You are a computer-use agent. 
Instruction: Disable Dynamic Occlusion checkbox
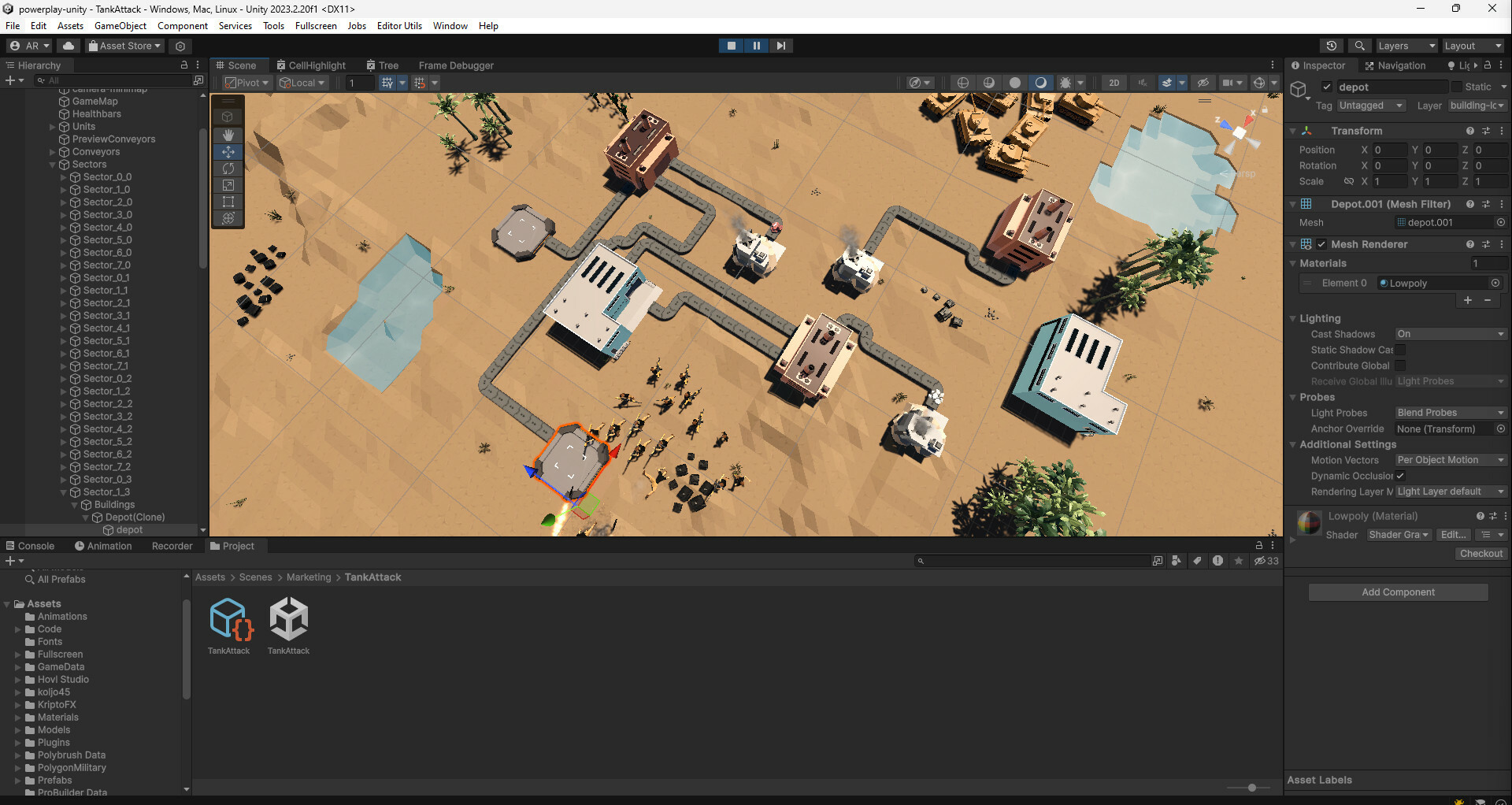tap(1400, 476)
